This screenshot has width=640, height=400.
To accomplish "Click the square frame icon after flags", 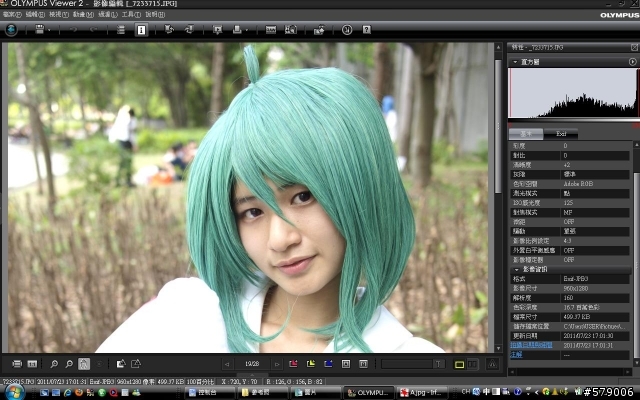I will pos(346,364).
